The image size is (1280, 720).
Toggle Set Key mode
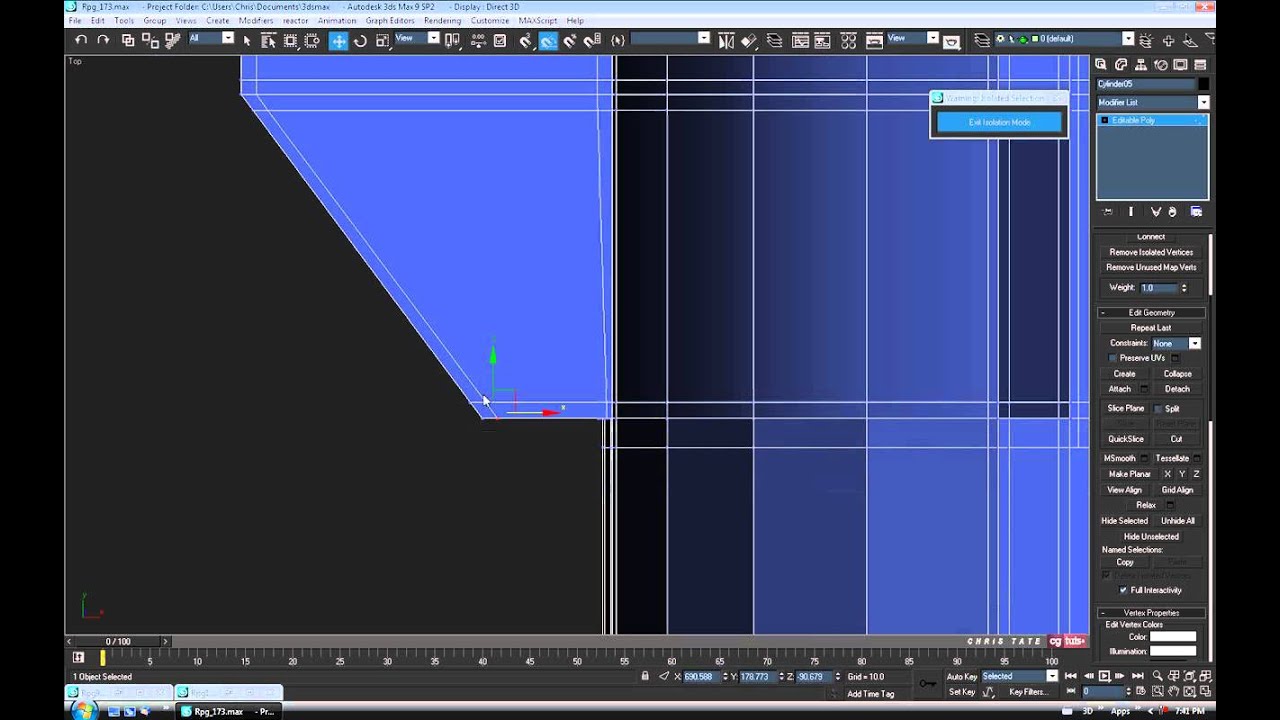point(961,691)
